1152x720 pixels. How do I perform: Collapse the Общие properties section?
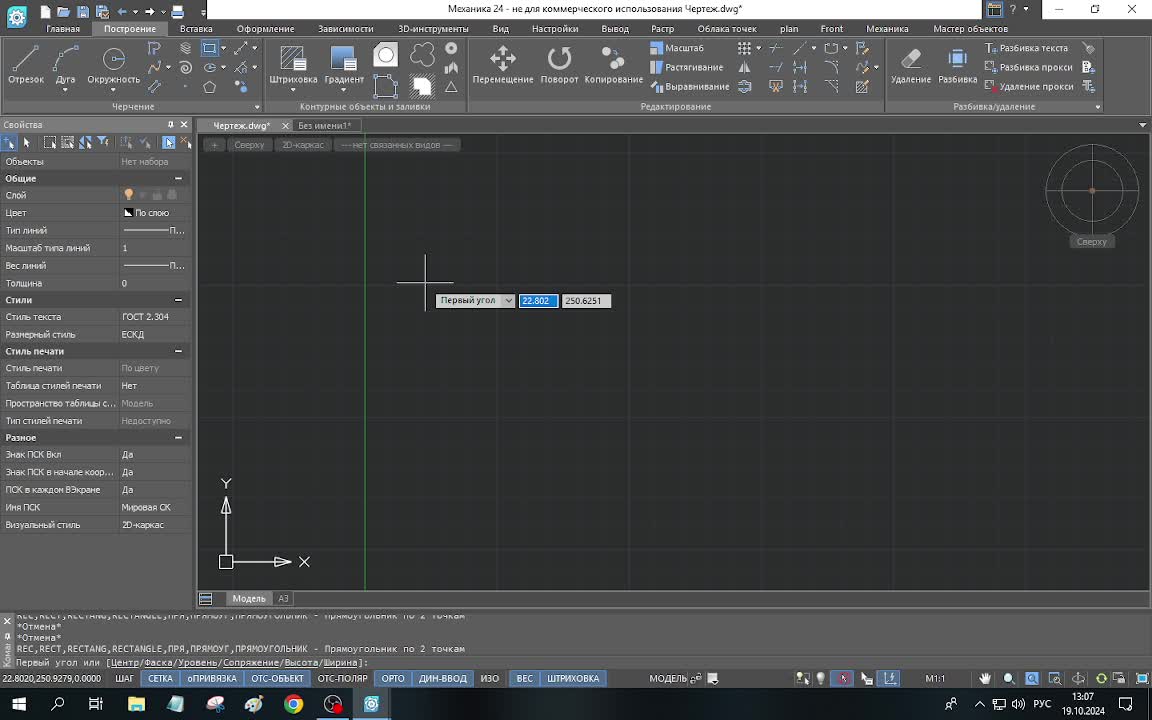(x=178, y=179)
